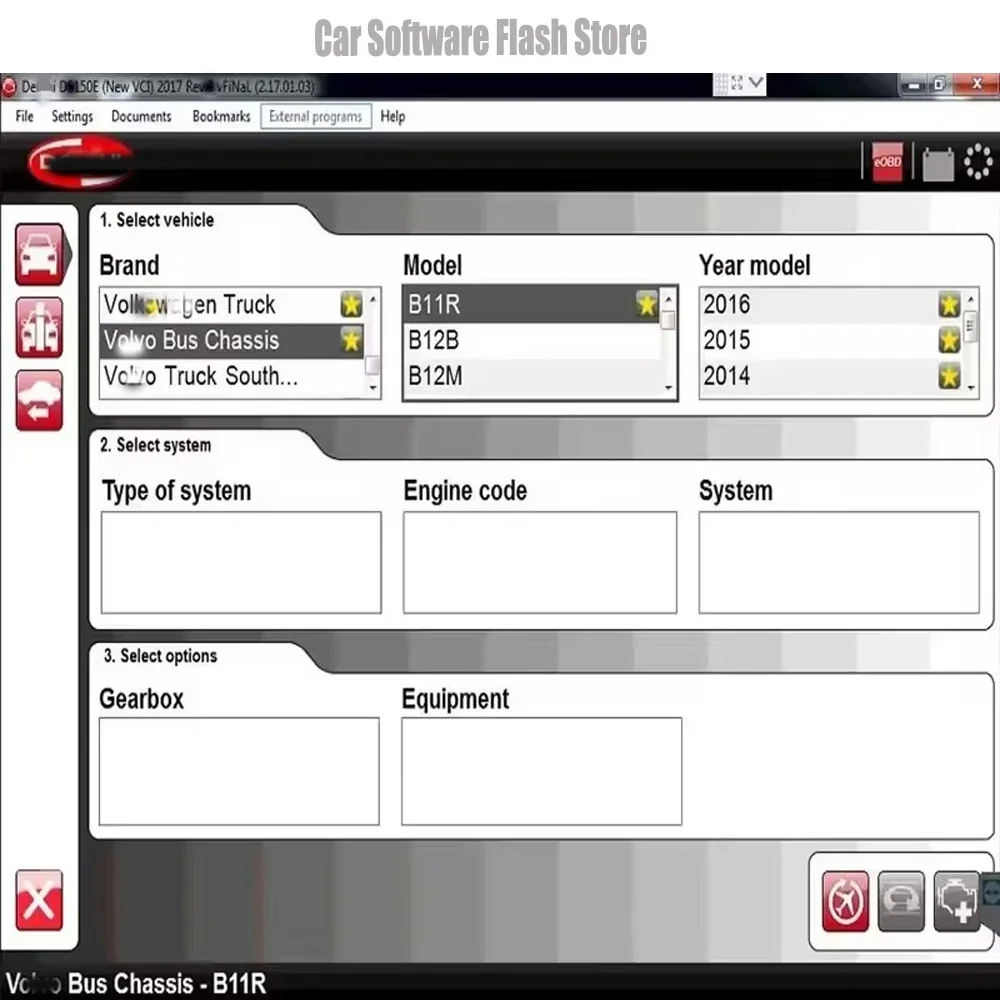Click the grey car scan icon
1000x1000 pixels.
(901, 901)
